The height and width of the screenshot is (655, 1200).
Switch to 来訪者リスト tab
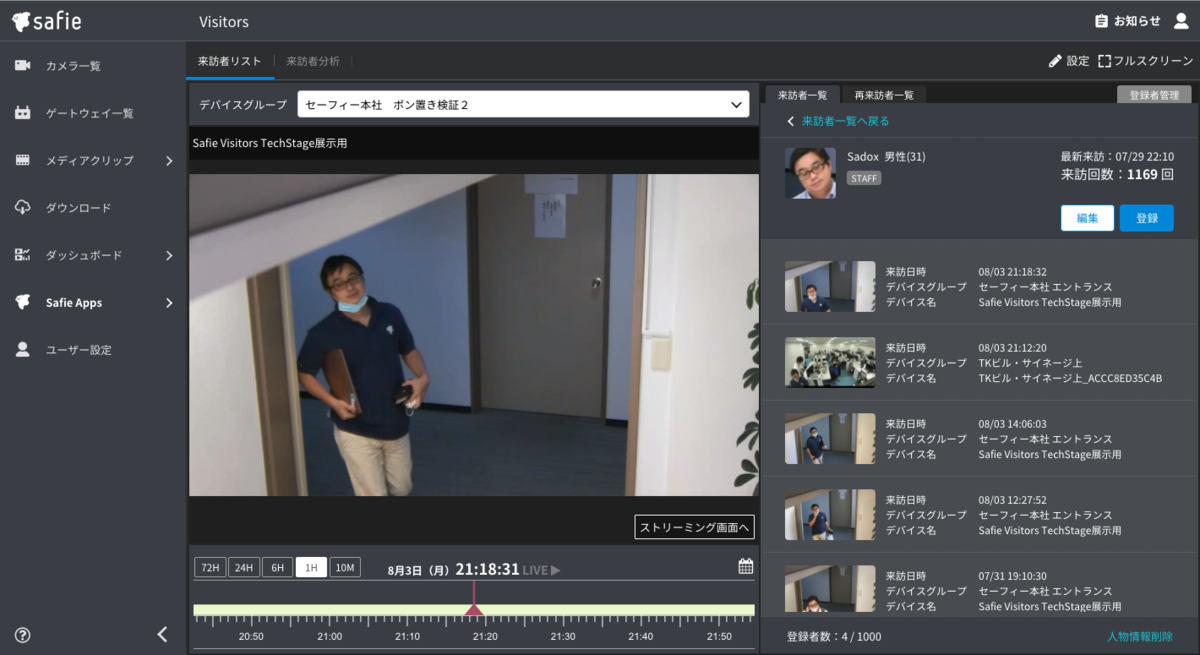click(230, 61)
